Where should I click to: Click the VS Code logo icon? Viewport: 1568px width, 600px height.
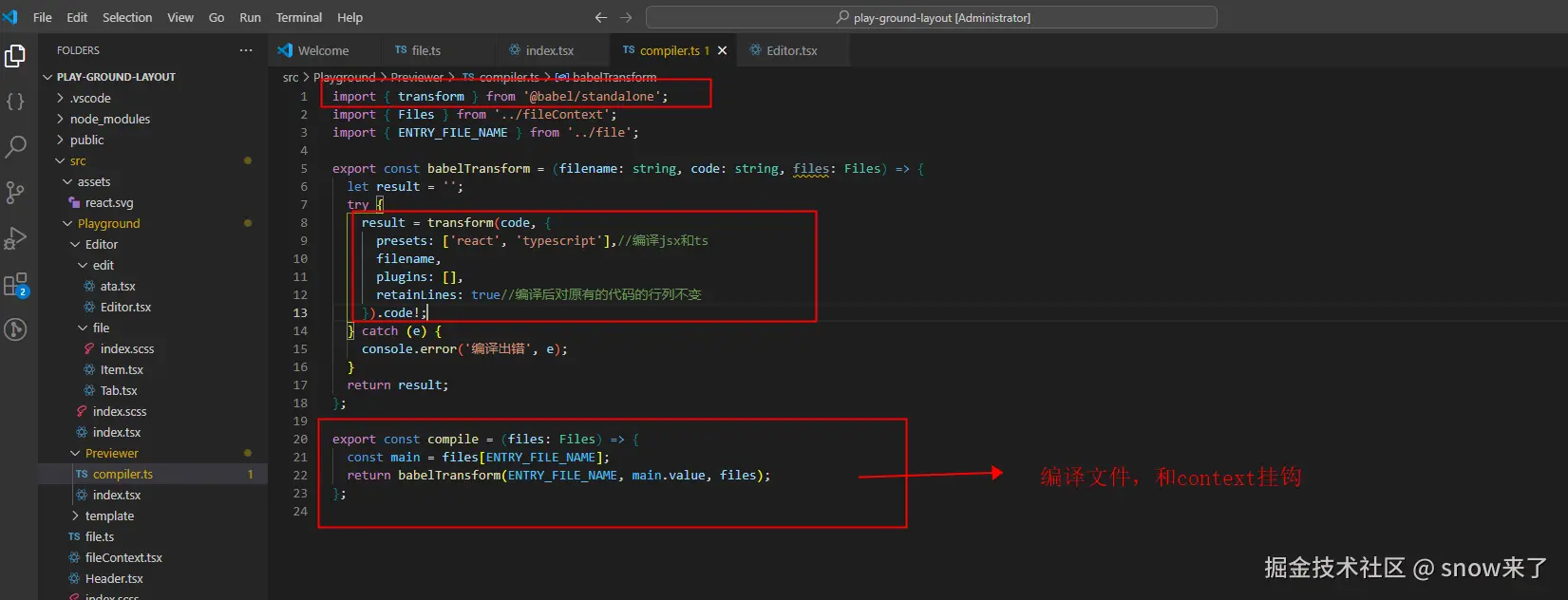point(9,17)
